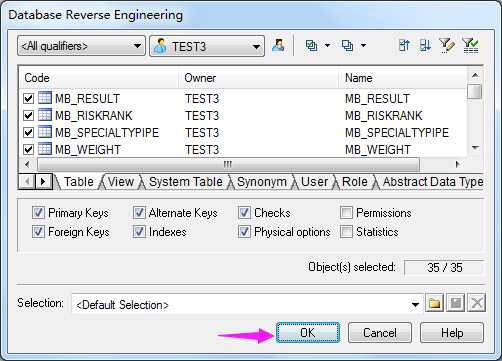Toggle the Physical options checkbox
Screen dimensions: 502x361
(x=244, y=231)
